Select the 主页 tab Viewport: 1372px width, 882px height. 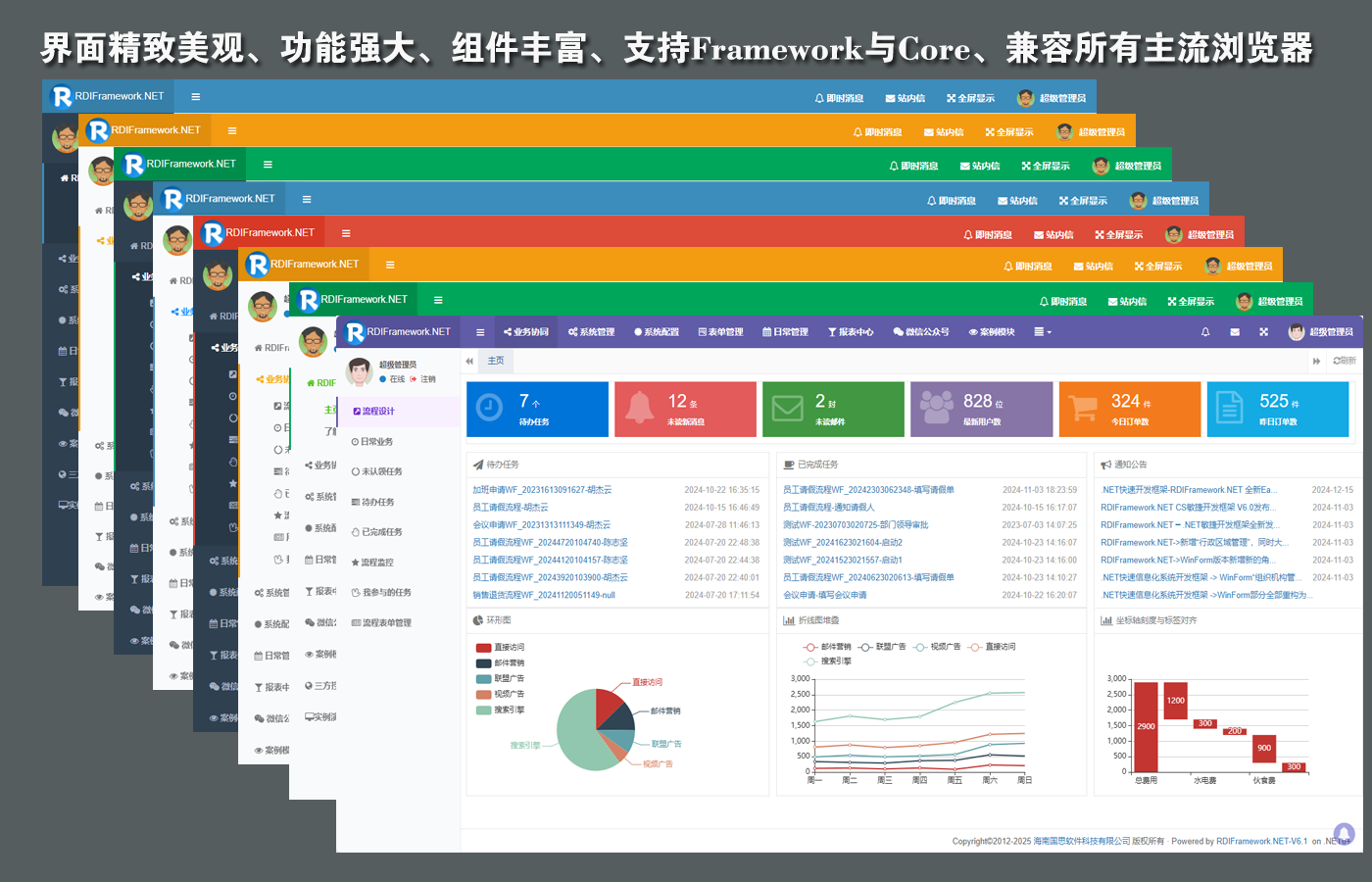pyautogui.click(x=496, y=361)
